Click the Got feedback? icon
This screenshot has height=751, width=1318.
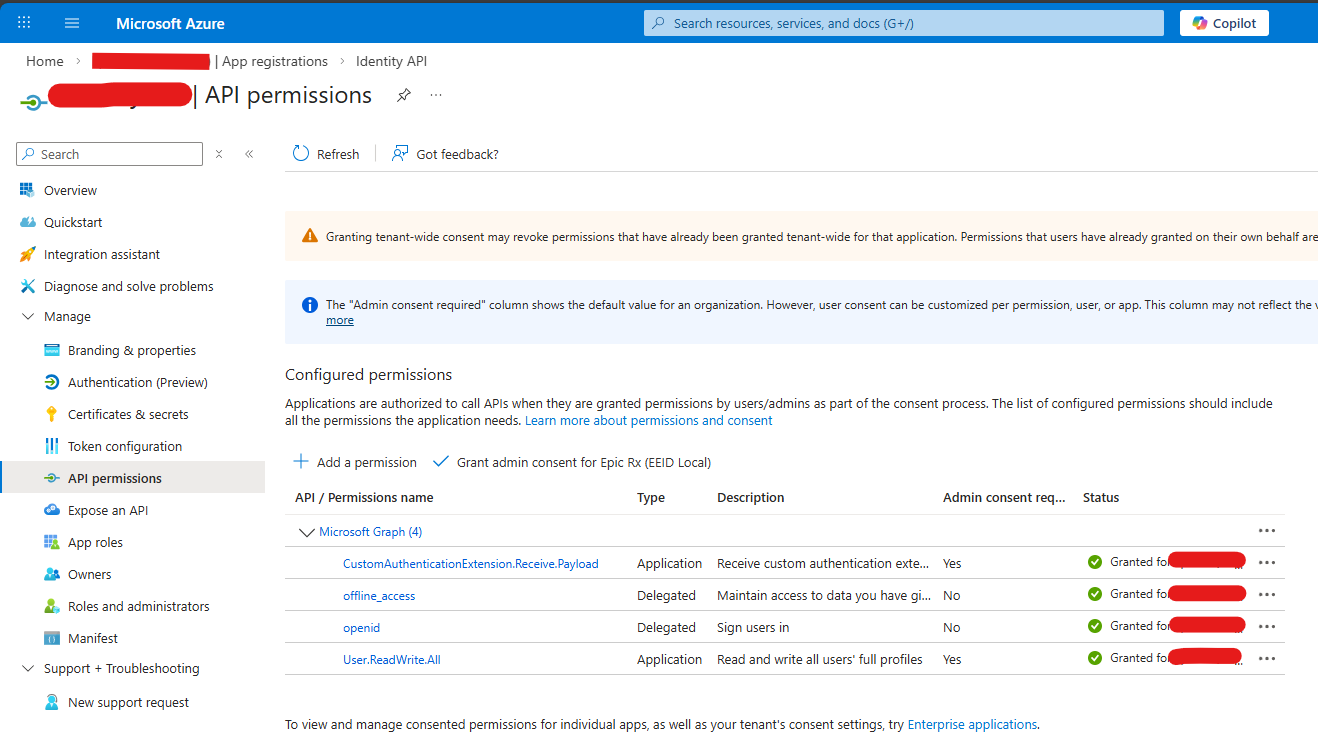[x=400, y=154]
